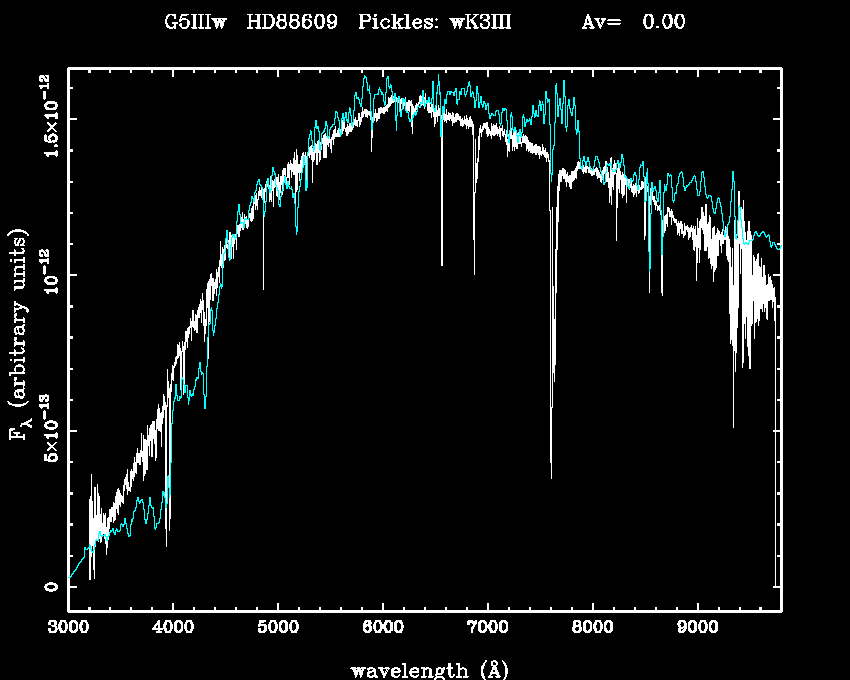Viewport: 850px width, 680px height.
Task: Click the 8000 wavelength tick label
Action: point(592,627)
